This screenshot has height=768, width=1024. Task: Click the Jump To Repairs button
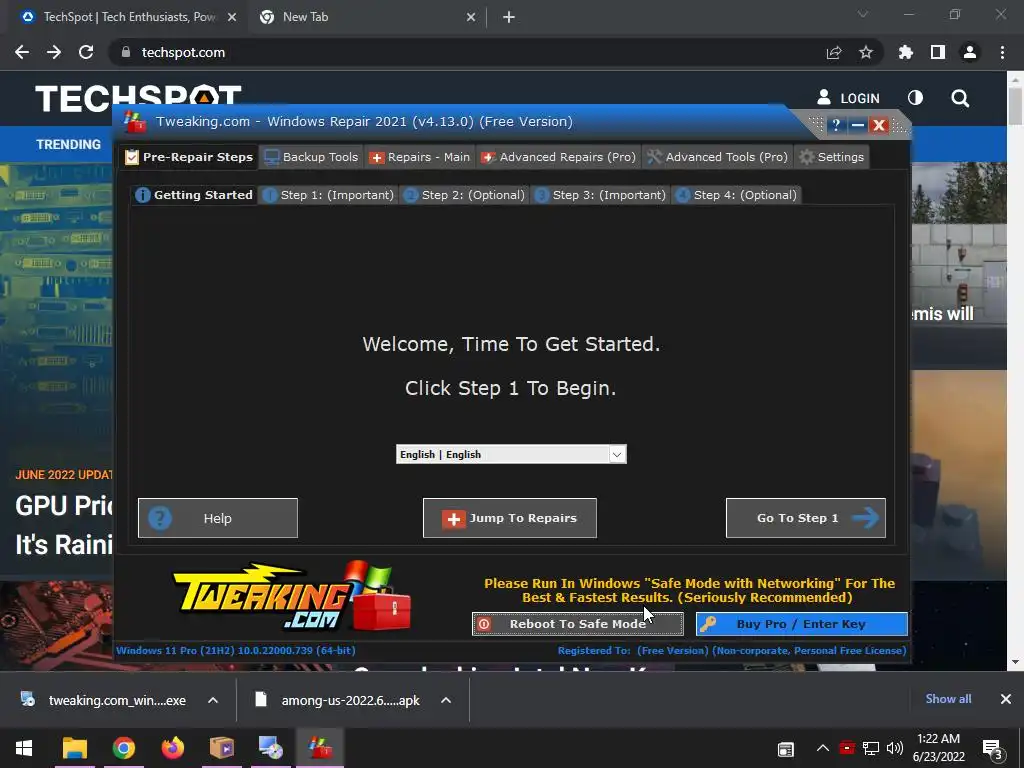coord(509,518)
